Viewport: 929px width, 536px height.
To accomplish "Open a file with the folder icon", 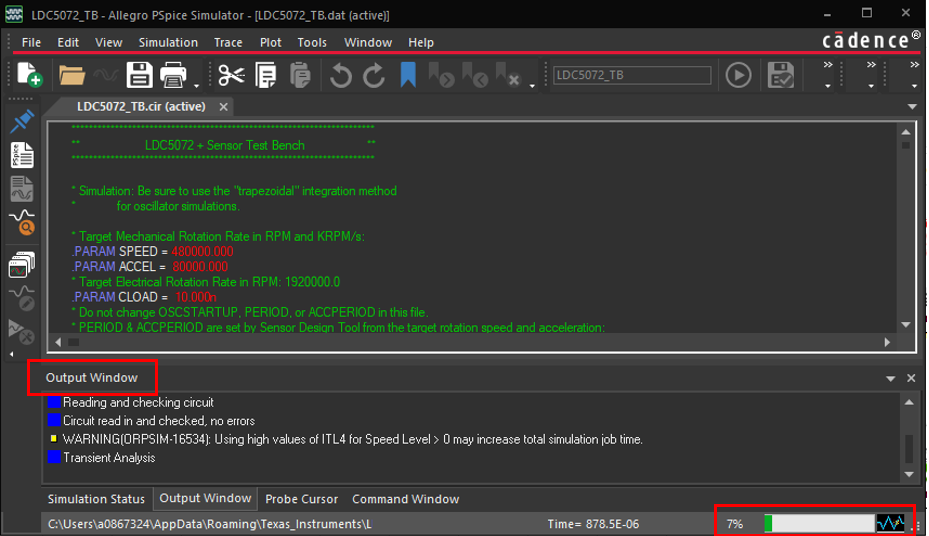I will coord(72,75).
